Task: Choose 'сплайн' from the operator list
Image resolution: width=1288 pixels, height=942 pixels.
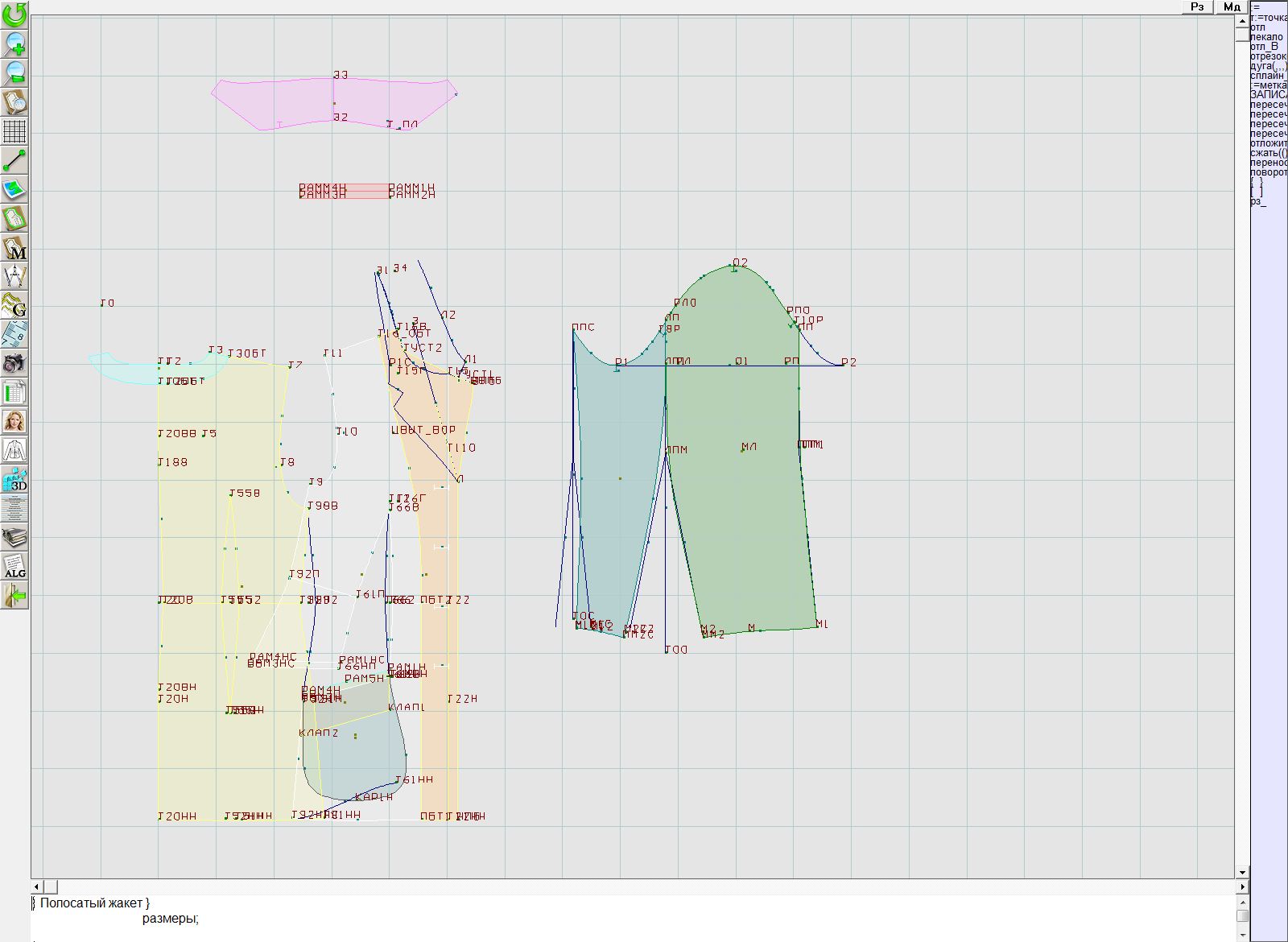Action: pos(1268,76)
